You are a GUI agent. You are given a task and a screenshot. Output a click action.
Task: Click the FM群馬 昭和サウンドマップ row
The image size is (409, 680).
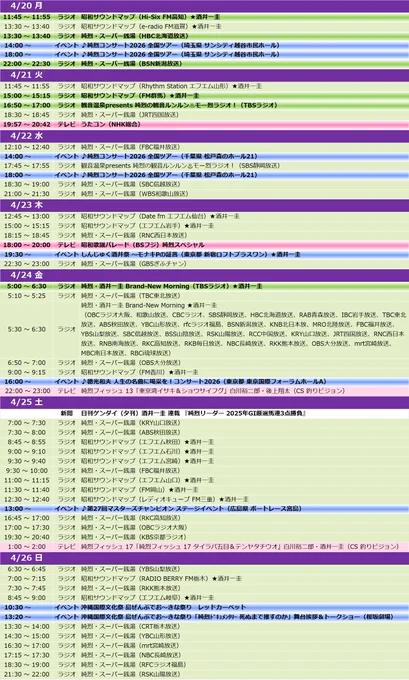(x=204, y=96)
